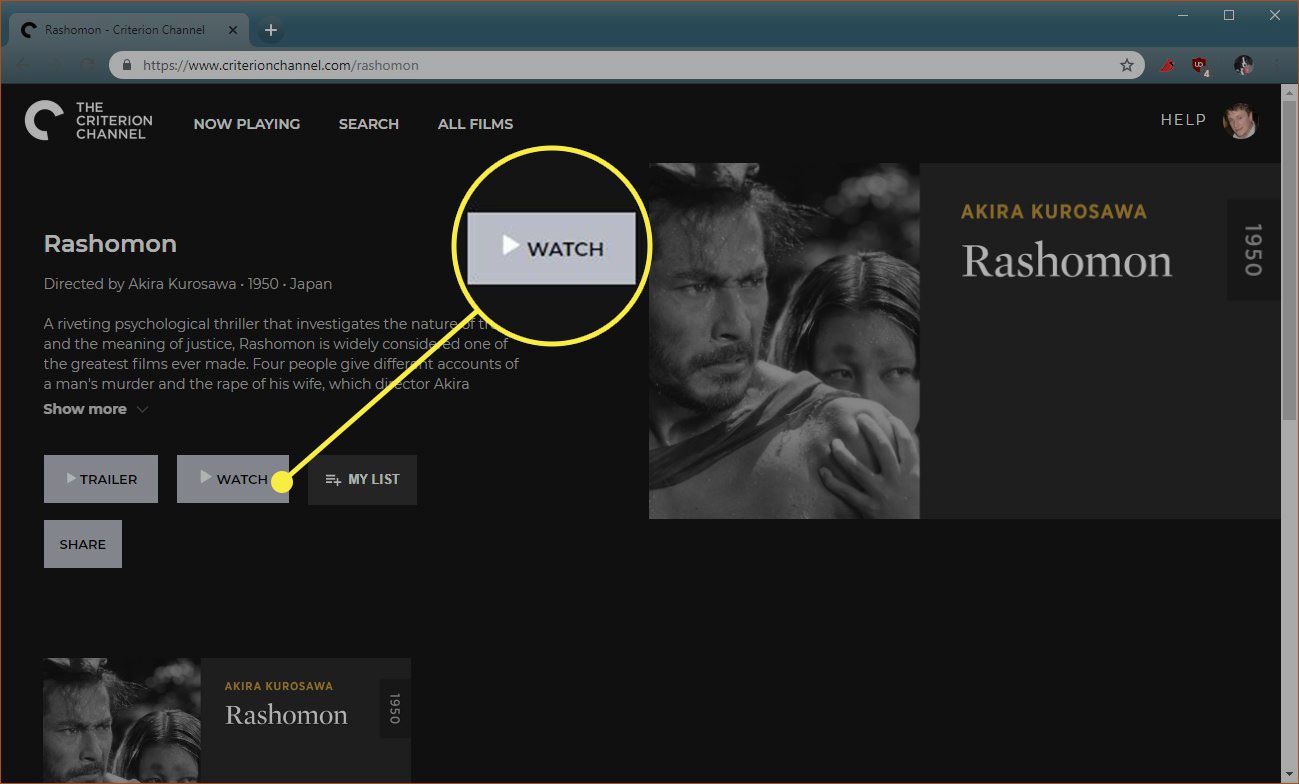1299x784 pixels.
Task: Open the Chrome profile avatar in toolbar
Action: click(x=1243, y=65)
